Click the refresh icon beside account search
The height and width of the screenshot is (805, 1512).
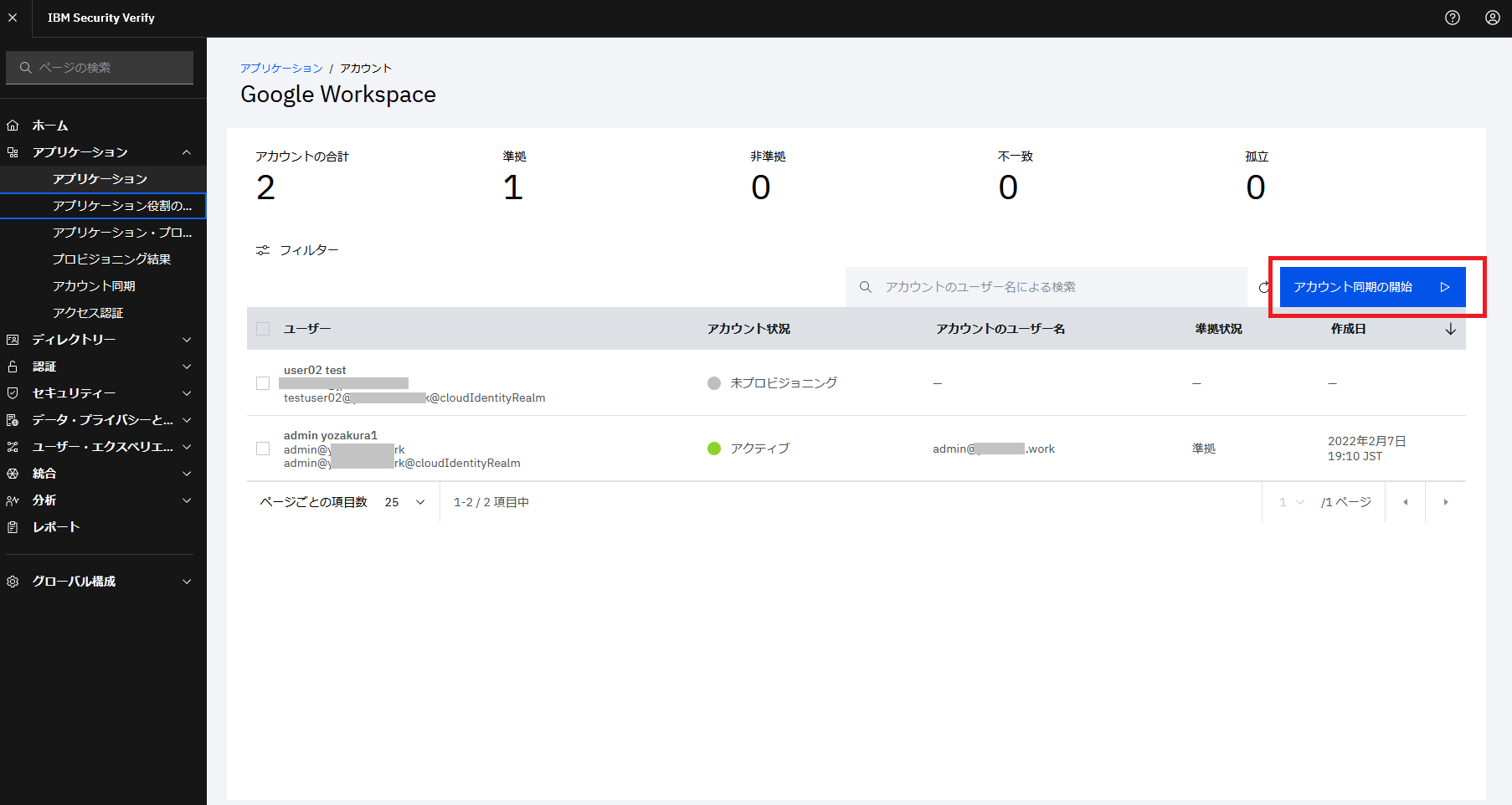click(1263, 287)
